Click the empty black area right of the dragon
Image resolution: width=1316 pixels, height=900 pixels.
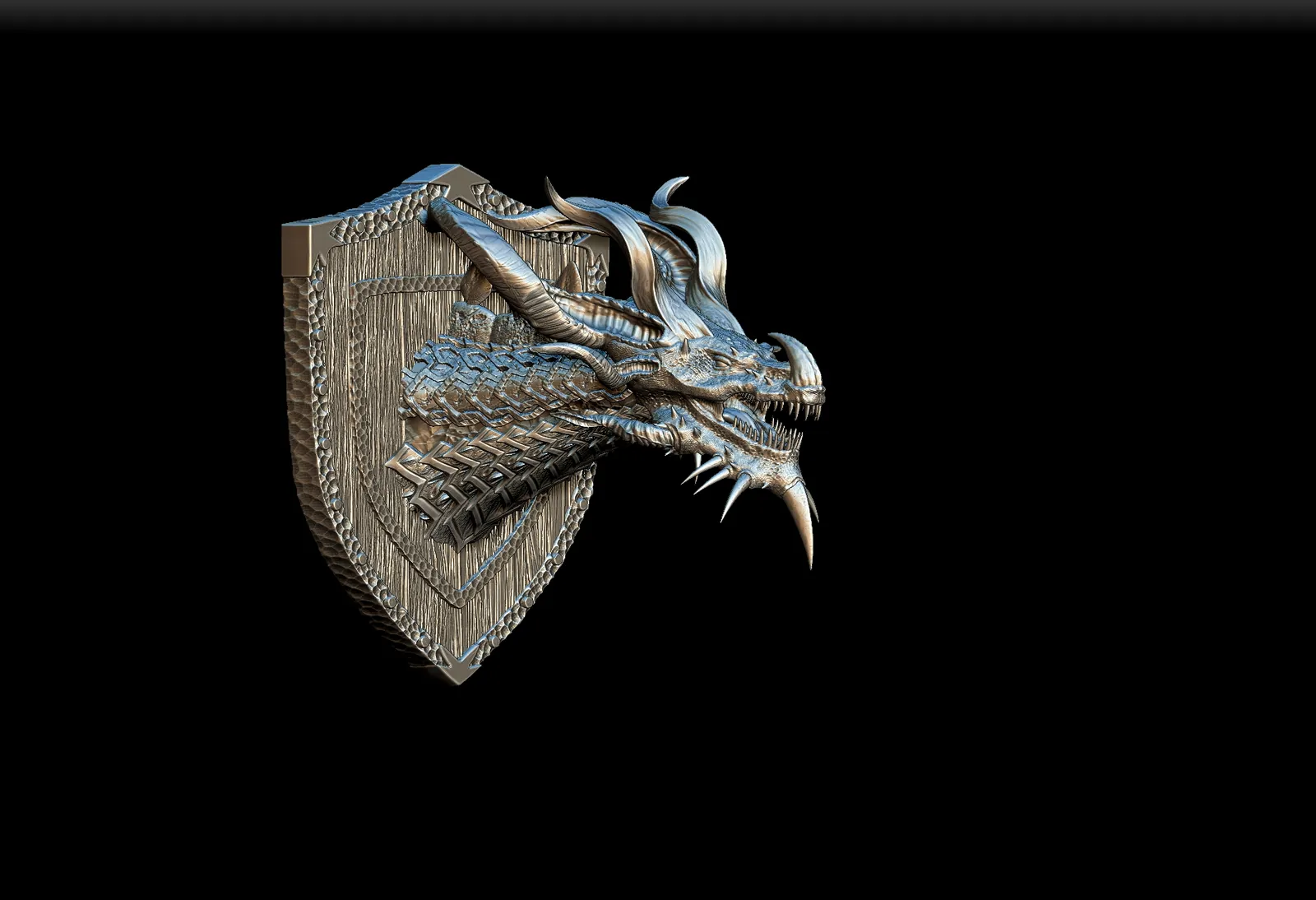(1069, 411)
